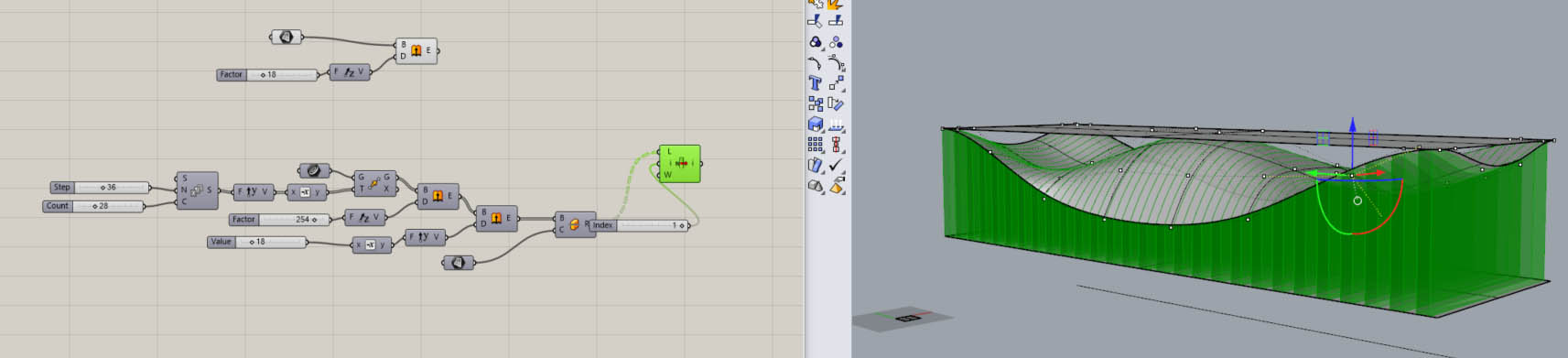Click the Index slider showing 1
This screenshot has height=358, width=1568.
click(x=639, y=225)
